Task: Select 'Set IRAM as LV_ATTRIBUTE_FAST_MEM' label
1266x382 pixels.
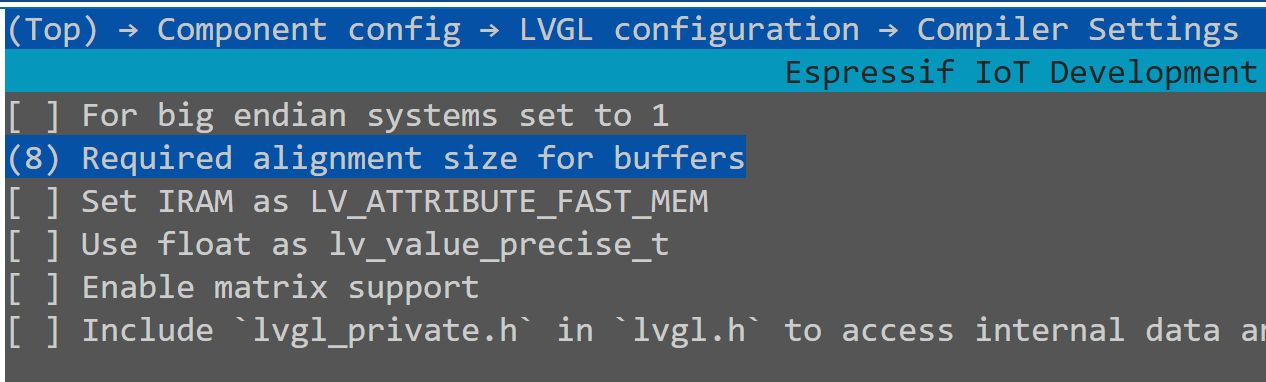Action: 395,202
